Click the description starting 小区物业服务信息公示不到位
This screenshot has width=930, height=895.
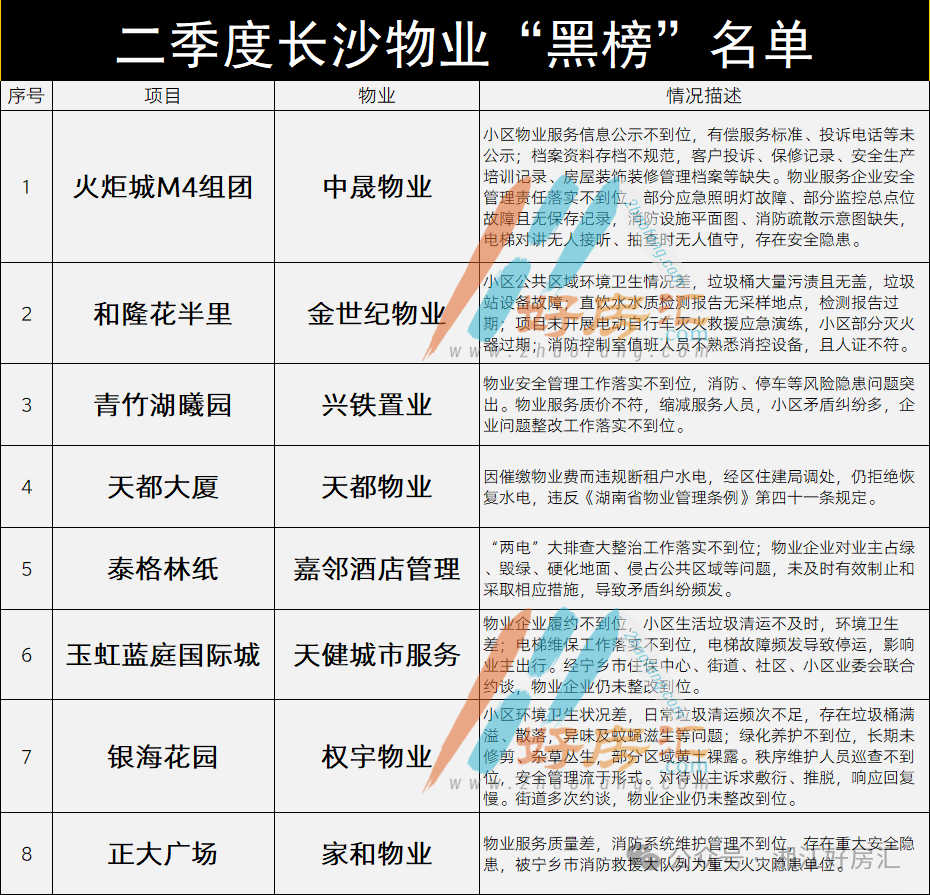(x=699, y=187)
